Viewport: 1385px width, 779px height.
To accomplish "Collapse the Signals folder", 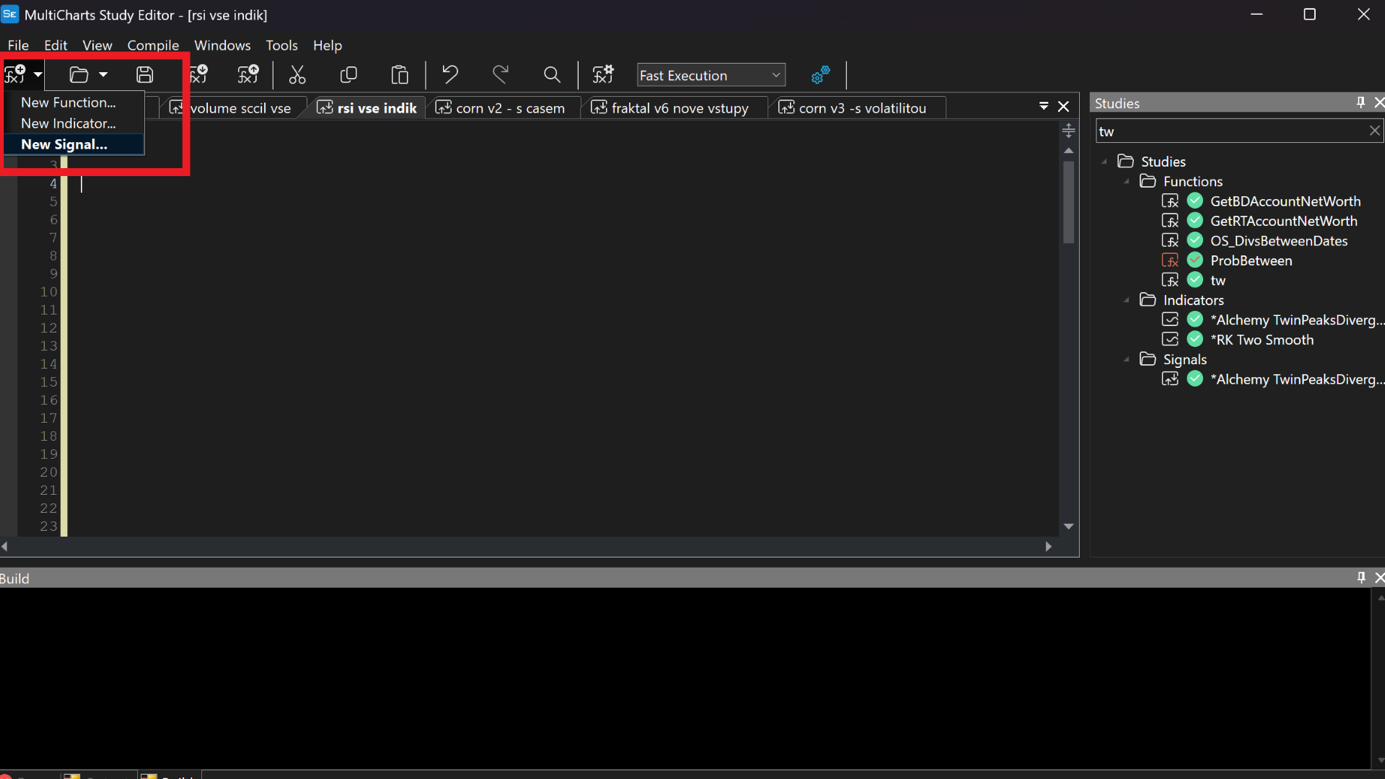I will [x=1127, y=359].
